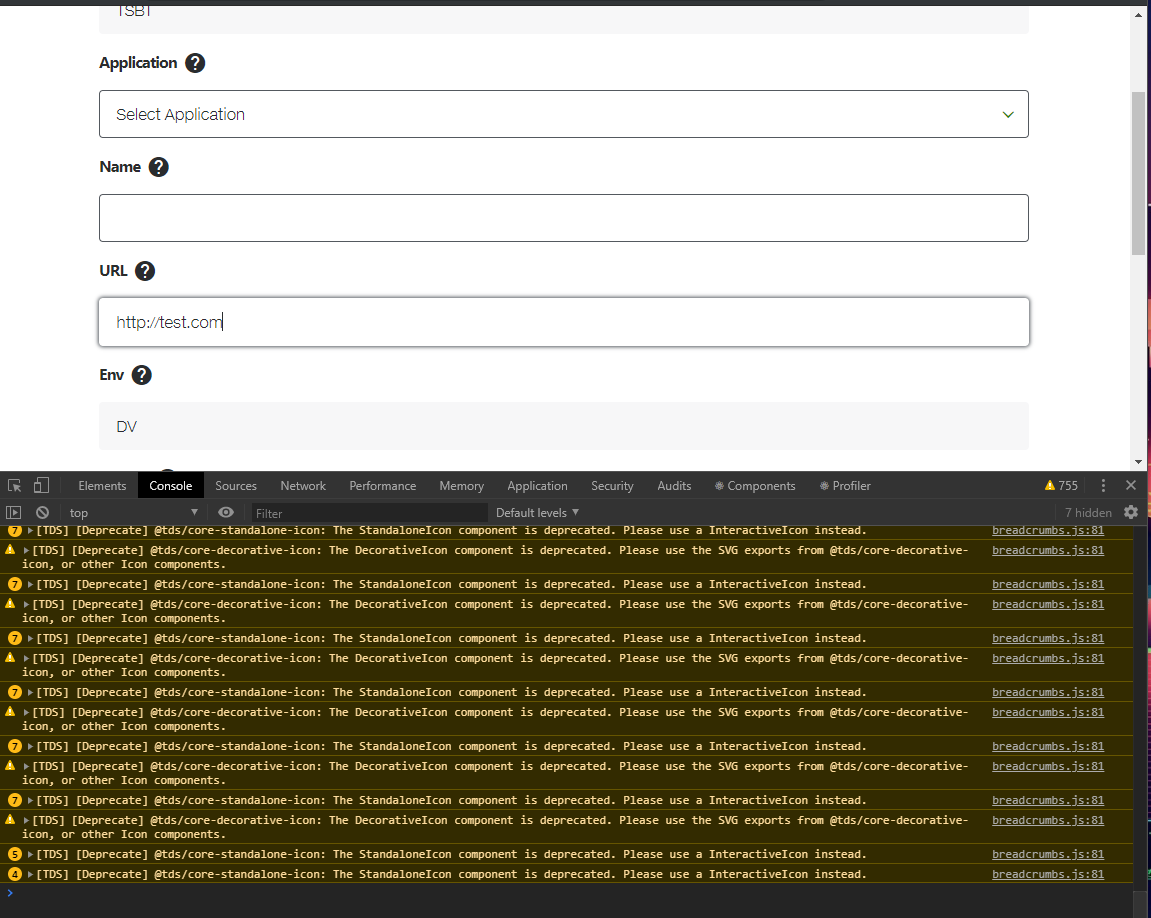Switch to the Network tab
This screenshot has height=918, width=1151.
(303, 485)
